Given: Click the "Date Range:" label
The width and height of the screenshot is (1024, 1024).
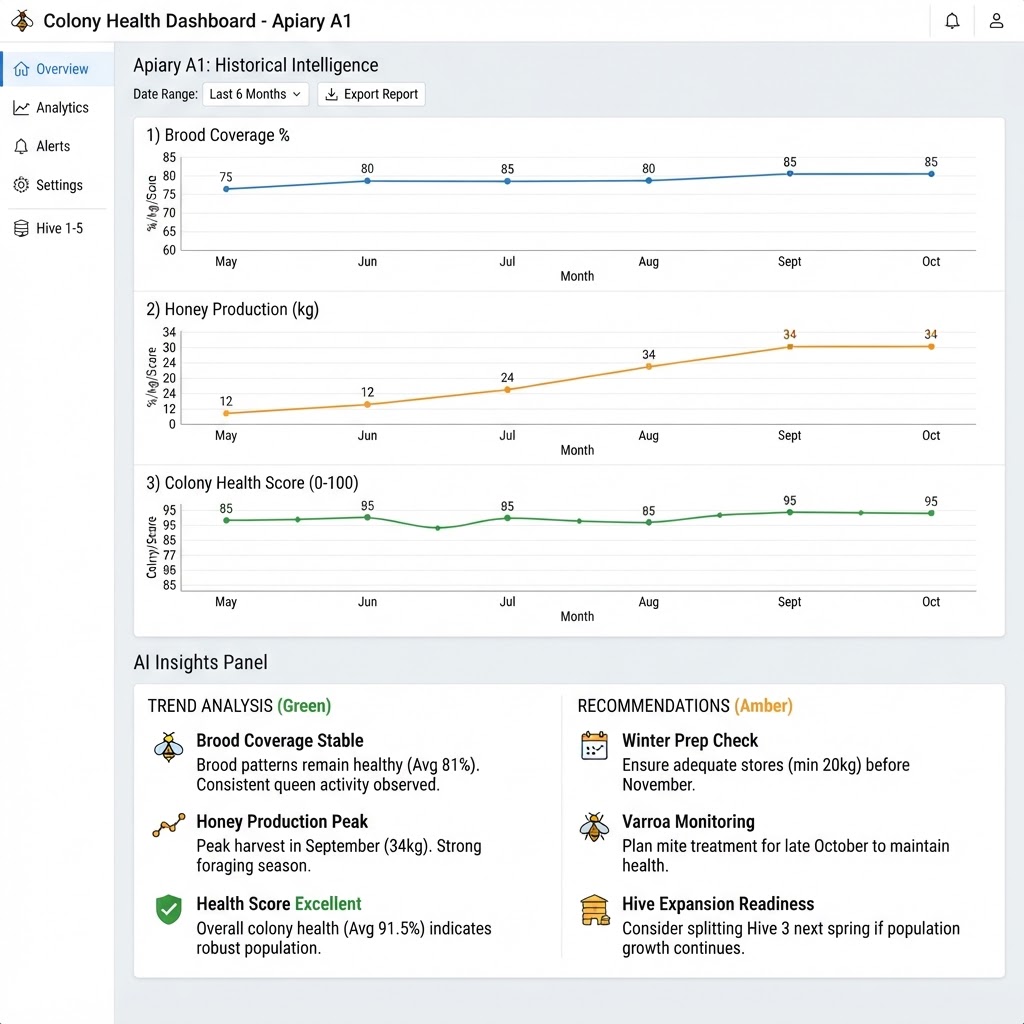Looking at the screenshot, I should [165, 94].
